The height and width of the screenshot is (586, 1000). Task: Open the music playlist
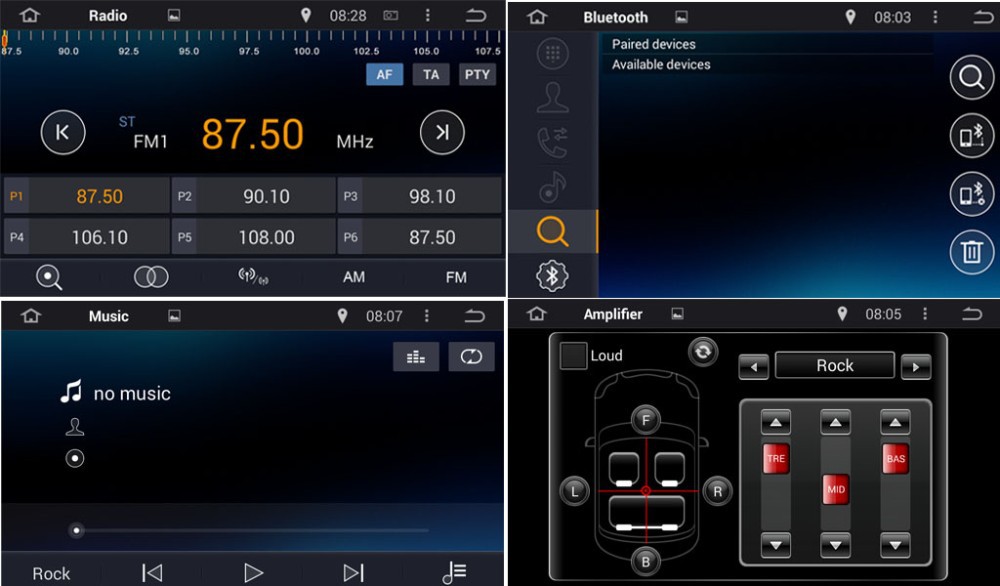click(x=454, y=572)
